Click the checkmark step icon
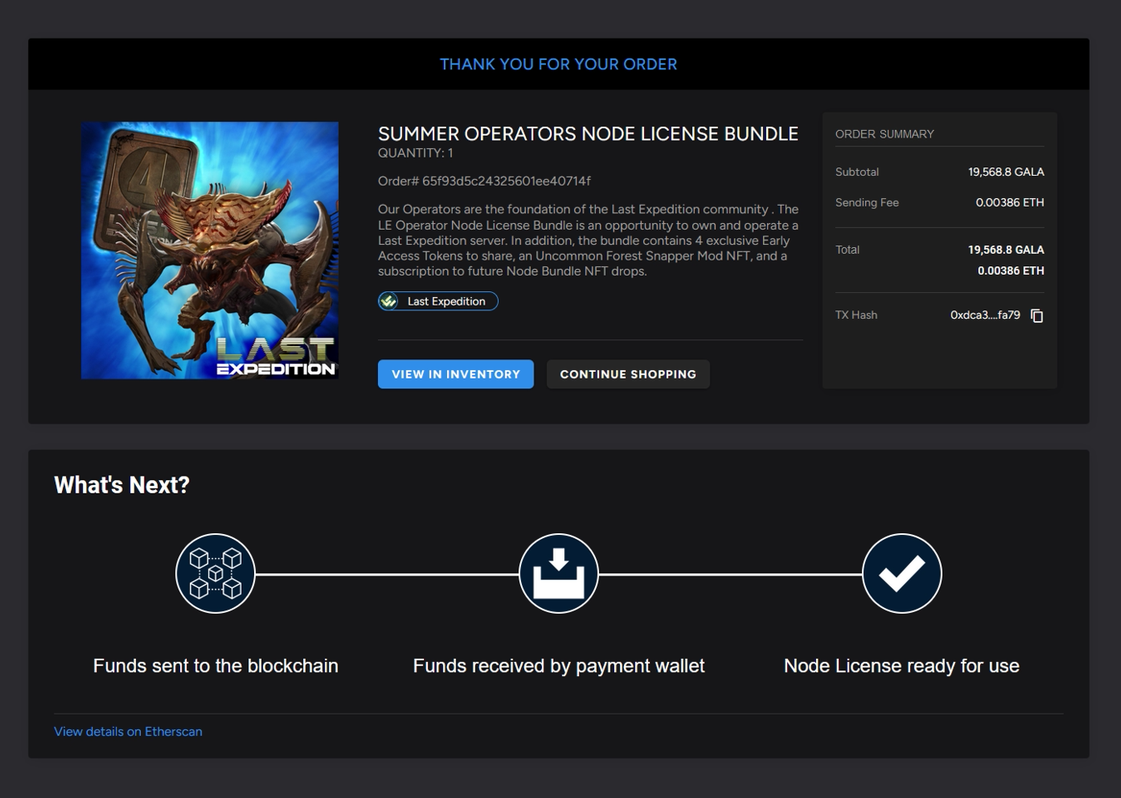Screen dimensions: 1121x798 click(x=902, y=573)
